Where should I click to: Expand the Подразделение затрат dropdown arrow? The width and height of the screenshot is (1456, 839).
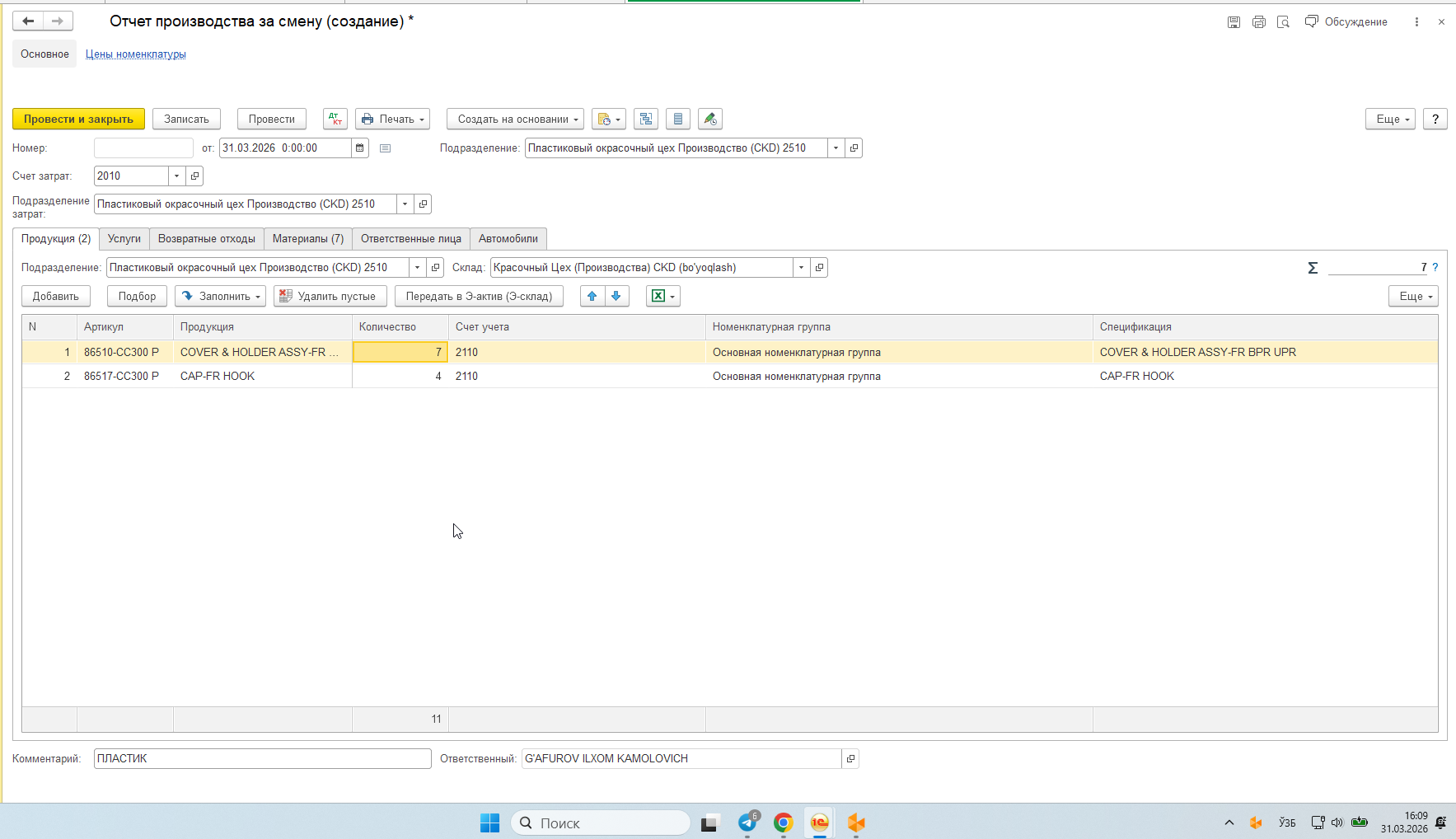405,204
